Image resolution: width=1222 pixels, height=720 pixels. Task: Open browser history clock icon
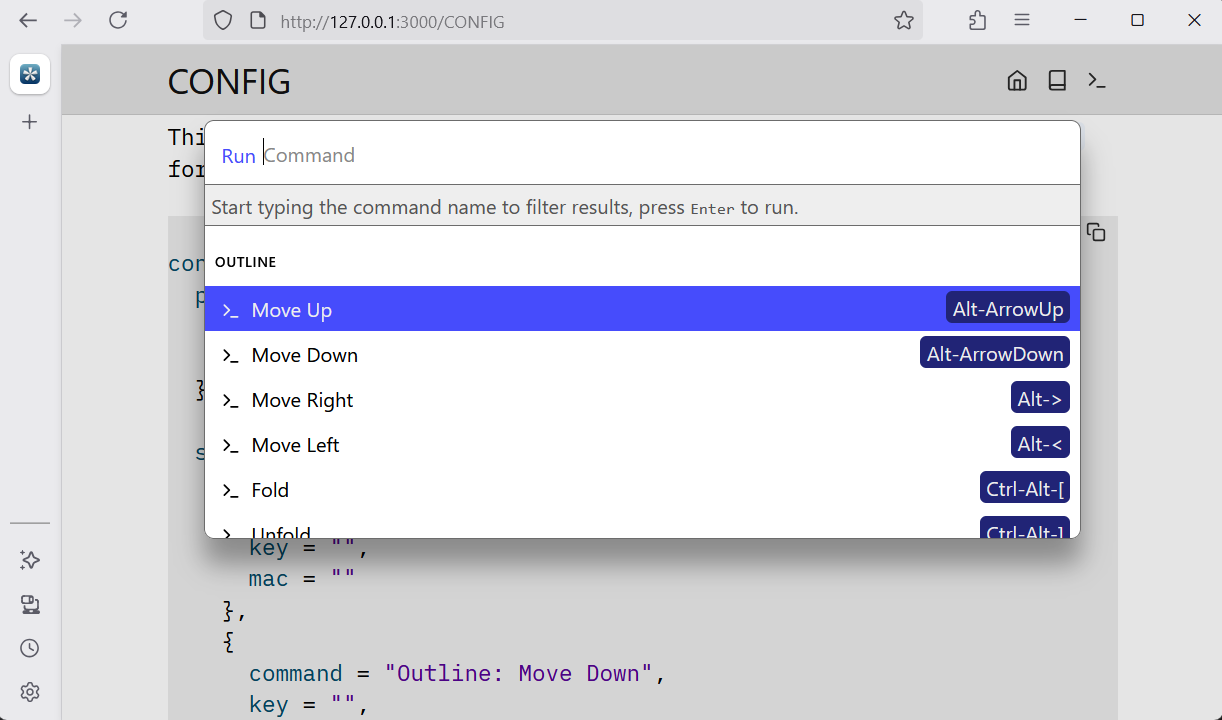(30, 648)
